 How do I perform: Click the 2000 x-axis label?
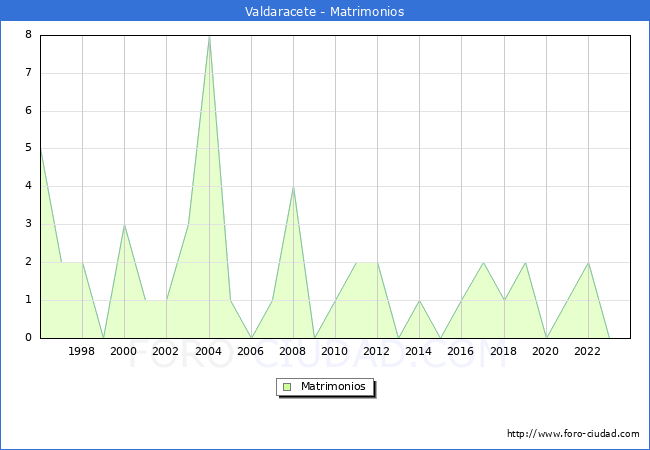tap(123, 351)
